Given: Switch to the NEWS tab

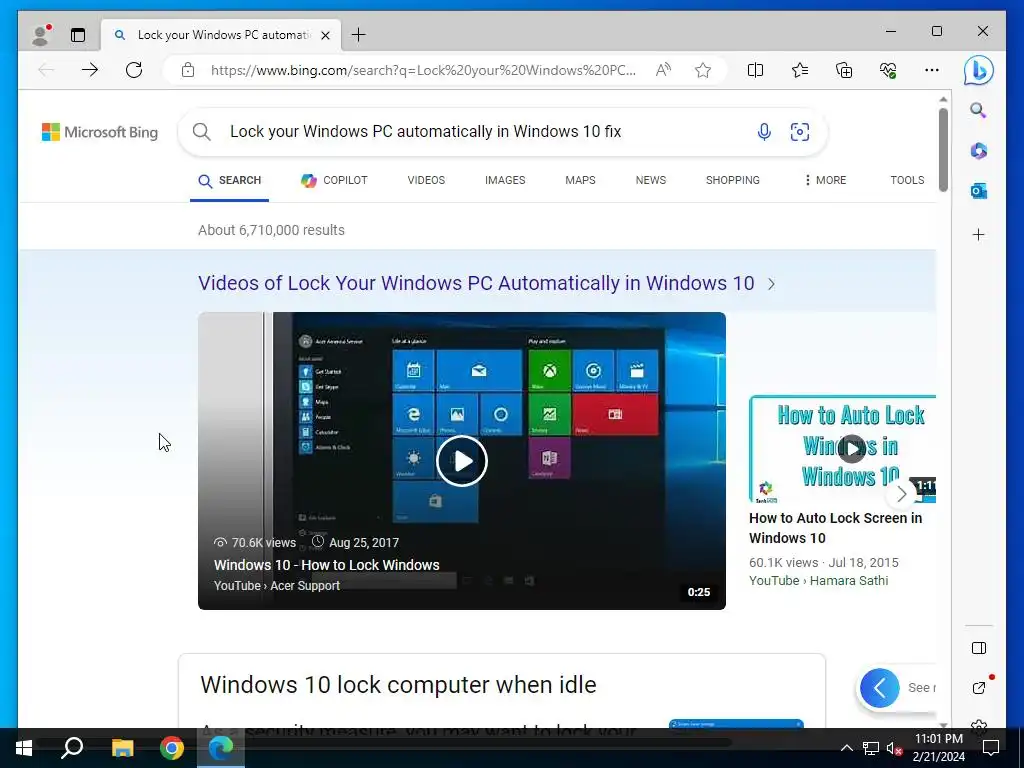Looking at the screenshot, I should [x=650, y=180].
